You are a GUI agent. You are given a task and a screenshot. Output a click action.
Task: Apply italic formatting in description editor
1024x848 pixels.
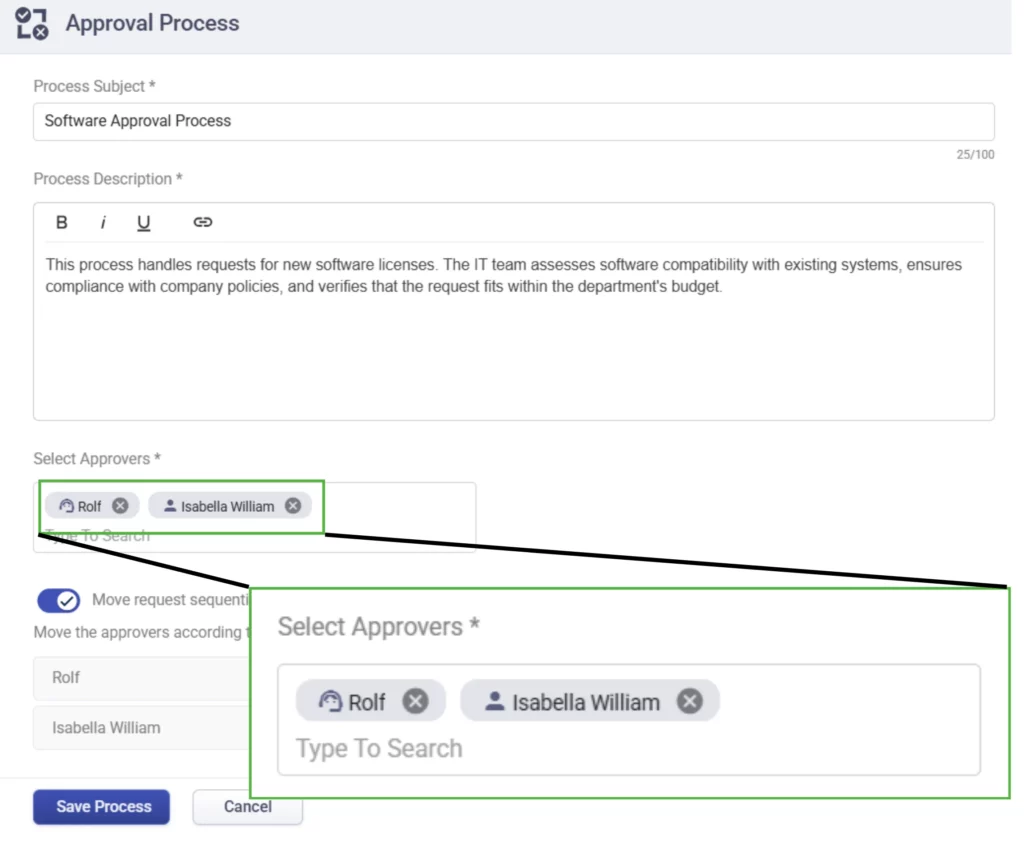(103, 222)
